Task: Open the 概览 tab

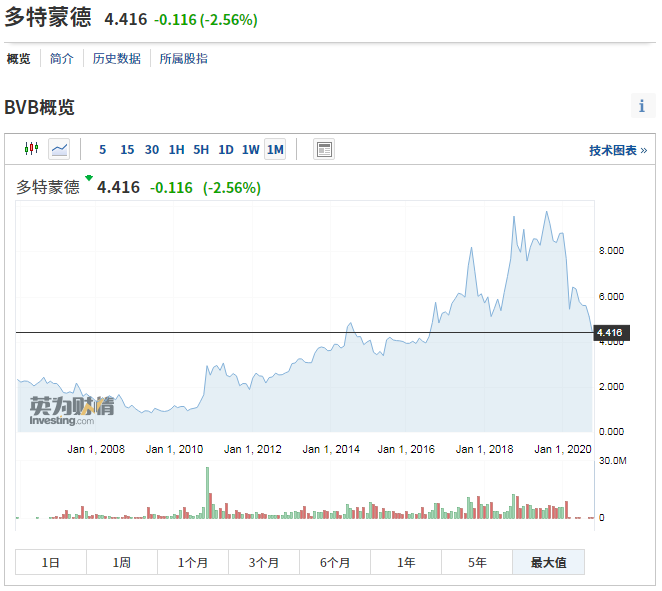Action: pos(19,59)
